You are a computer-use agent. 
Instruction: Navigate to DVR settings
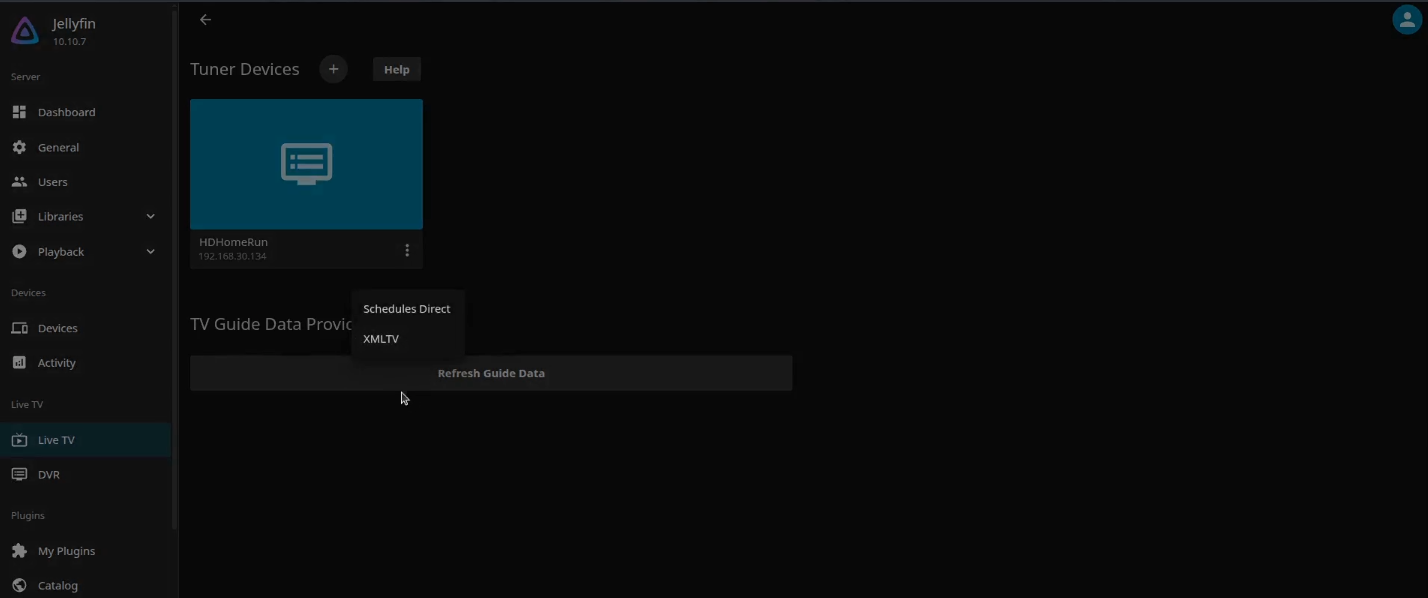point(85,474)
